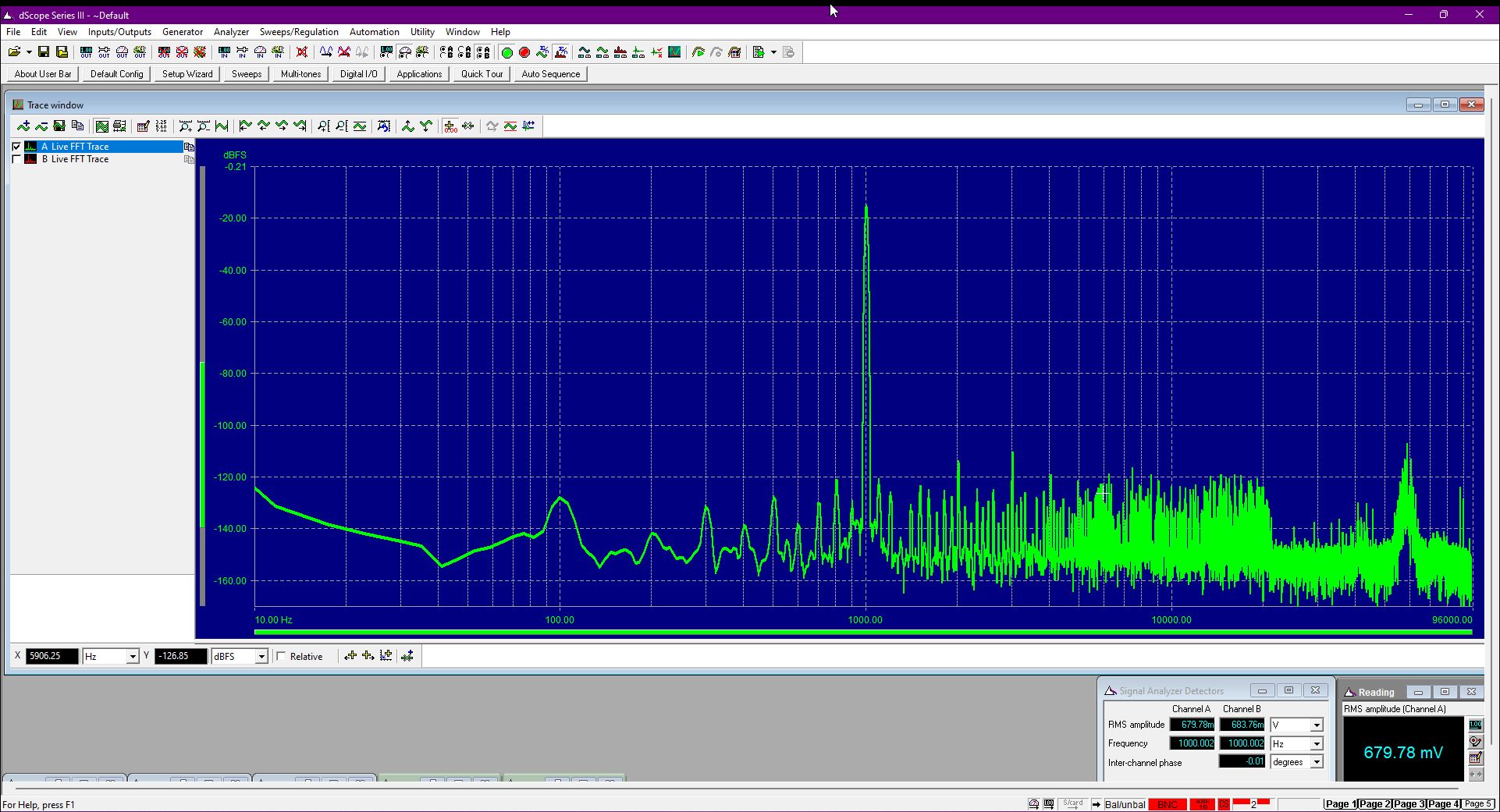Toggle the Relative checkbox
Viewport: 1500px width, 812px height.
coord(282,656)
